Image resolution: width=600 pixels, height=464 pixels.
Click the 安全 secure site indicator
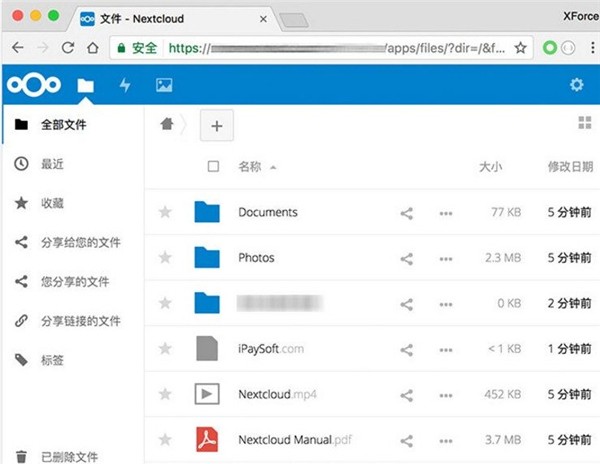coord(137,48)
